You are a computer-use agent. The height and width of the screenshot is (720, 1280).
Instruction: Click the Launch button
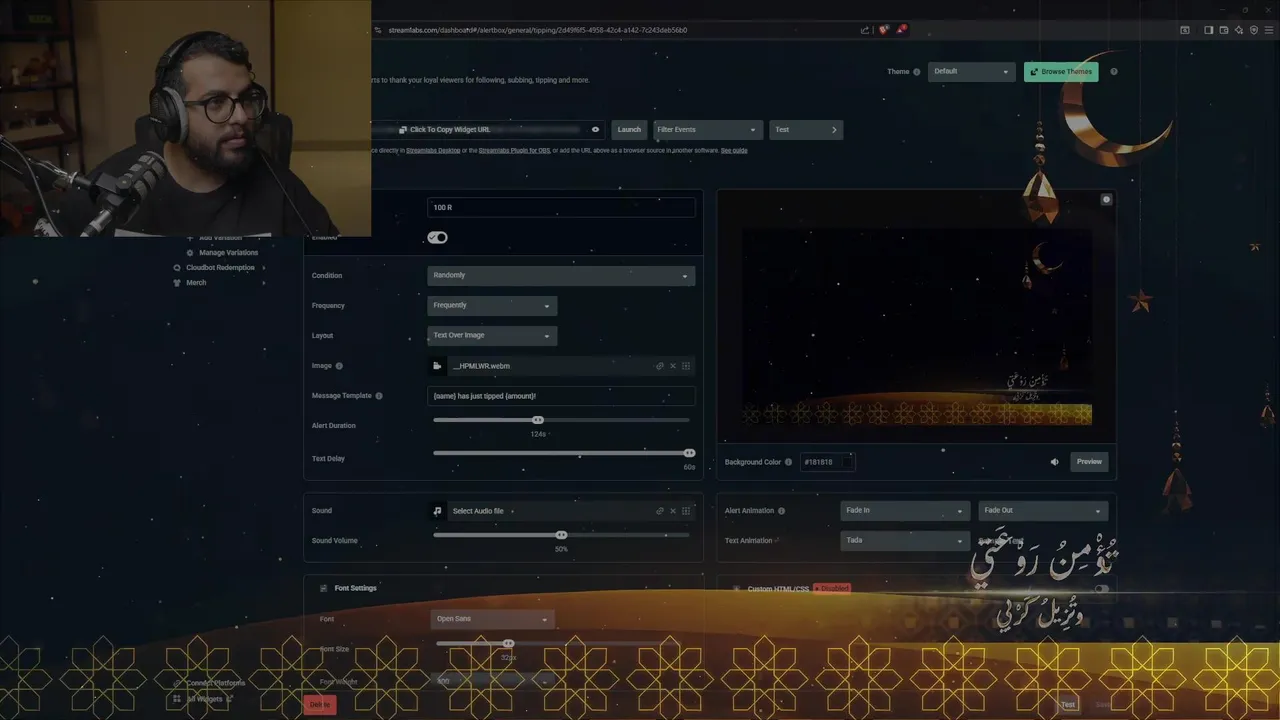629,130
